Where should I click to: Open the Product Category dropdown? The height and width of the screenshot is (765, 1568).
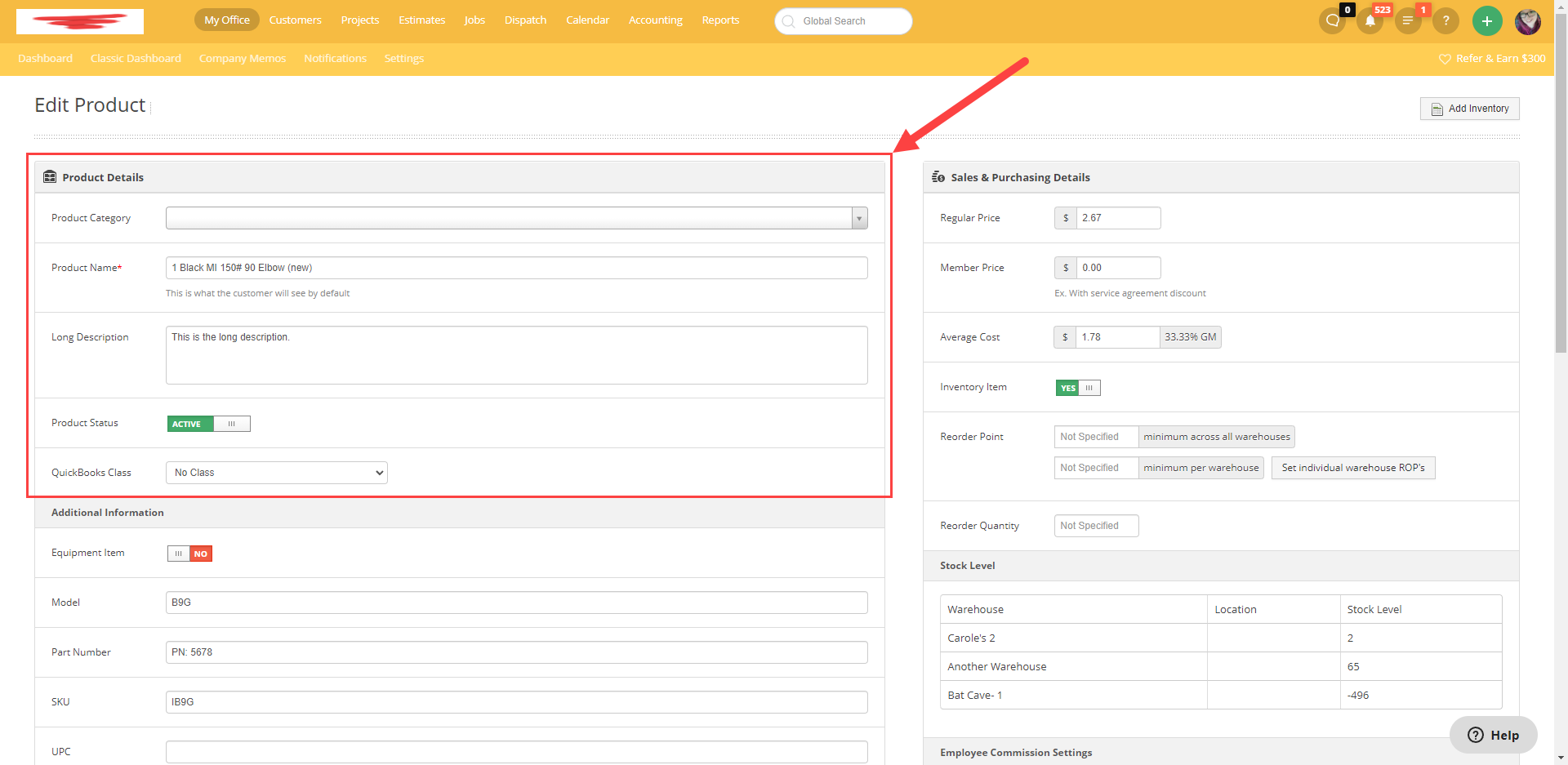click(x=859, y=217)
